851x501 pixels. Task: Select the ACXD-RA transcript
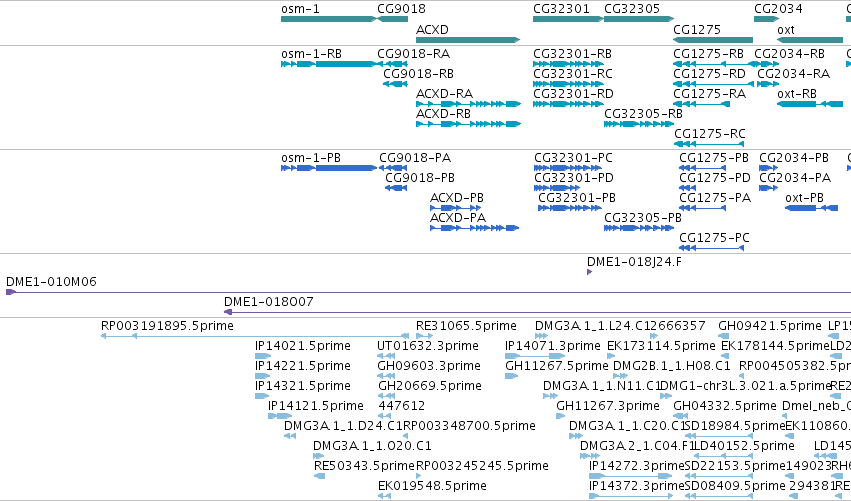[x=468, y=104]
